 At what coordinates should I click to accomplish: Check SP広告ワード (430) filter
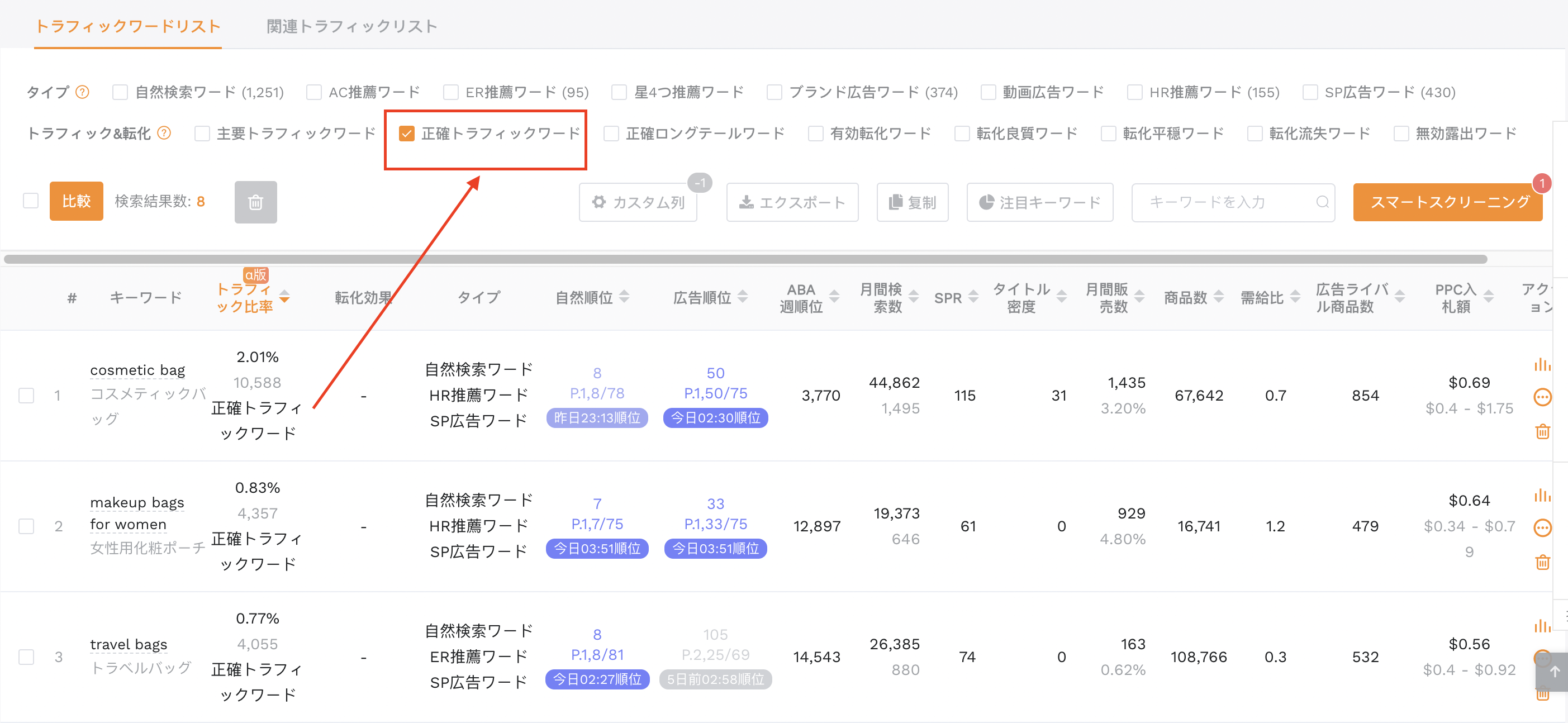pos(1310,92)
